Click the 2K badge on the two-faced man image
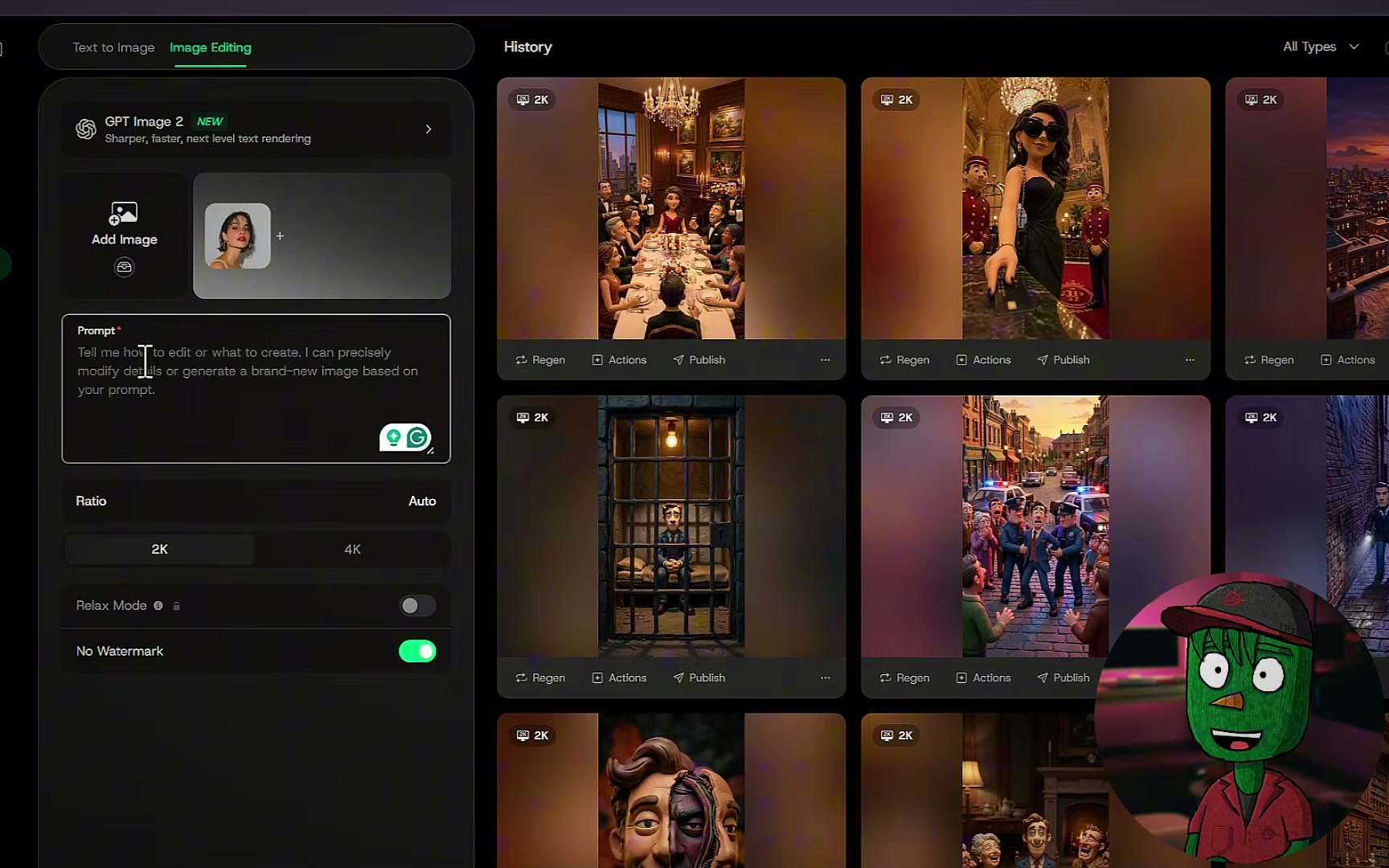Image resolution: width=1389 pixels, height=868 pixels. click(x=533, y=735)
